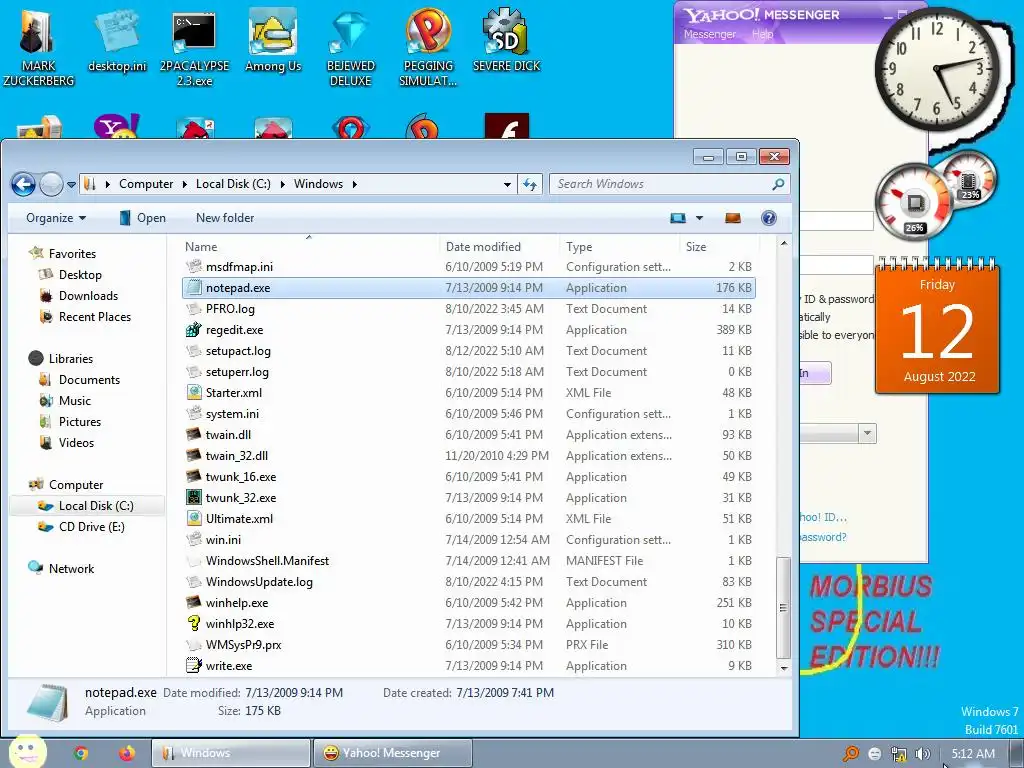The image size is (1024, 768).
Task: Open MARK ZUCKERBERG desktop icon
Action: (38, 49)
